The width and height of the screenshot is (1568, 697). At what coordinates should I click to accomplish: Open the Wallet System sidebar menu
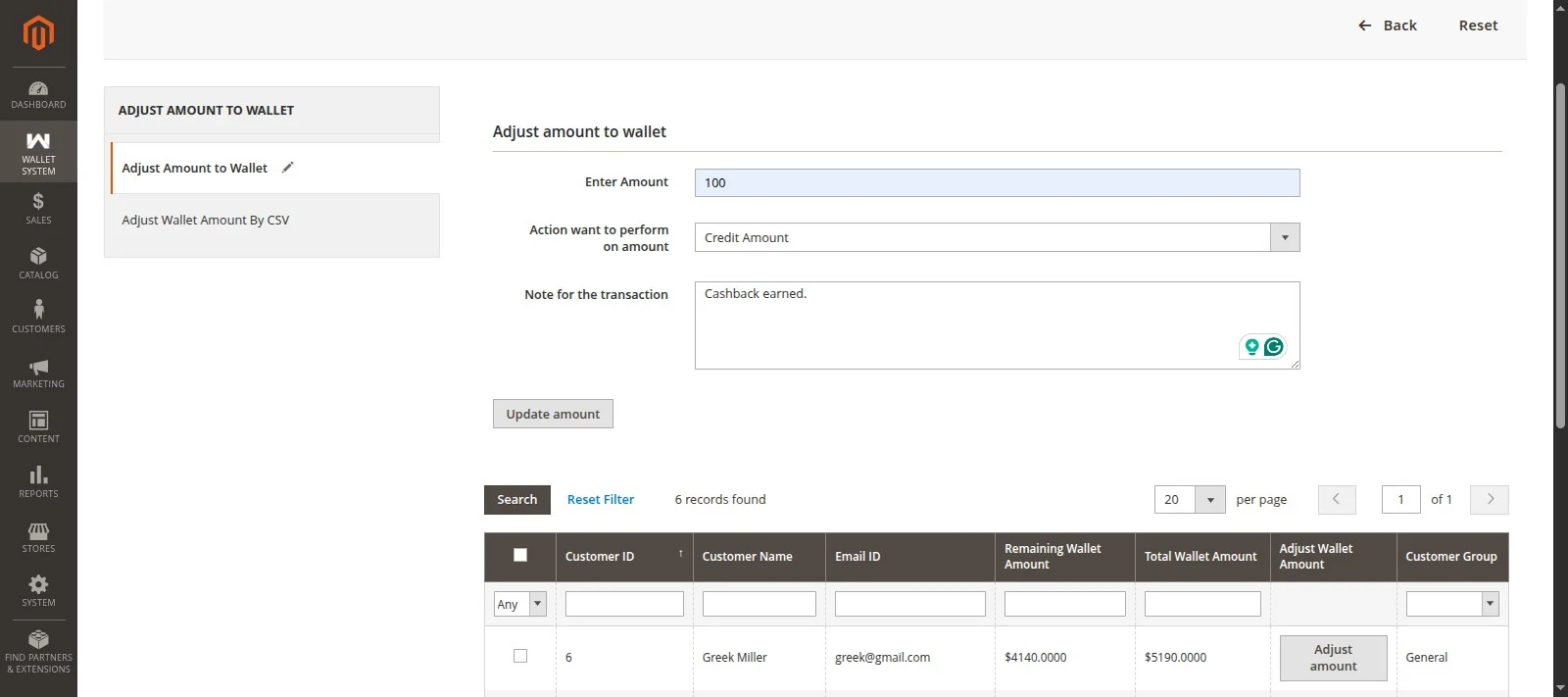click(38, 152)
